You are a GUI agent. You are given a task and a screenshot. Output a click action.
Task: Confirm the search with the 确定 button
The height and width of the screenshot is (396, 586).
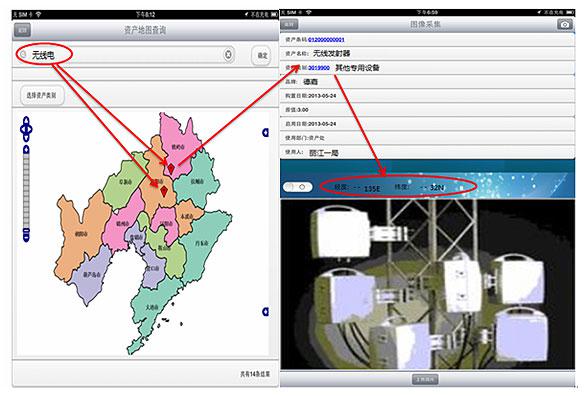pyautogui.click(x=262, y=55)
